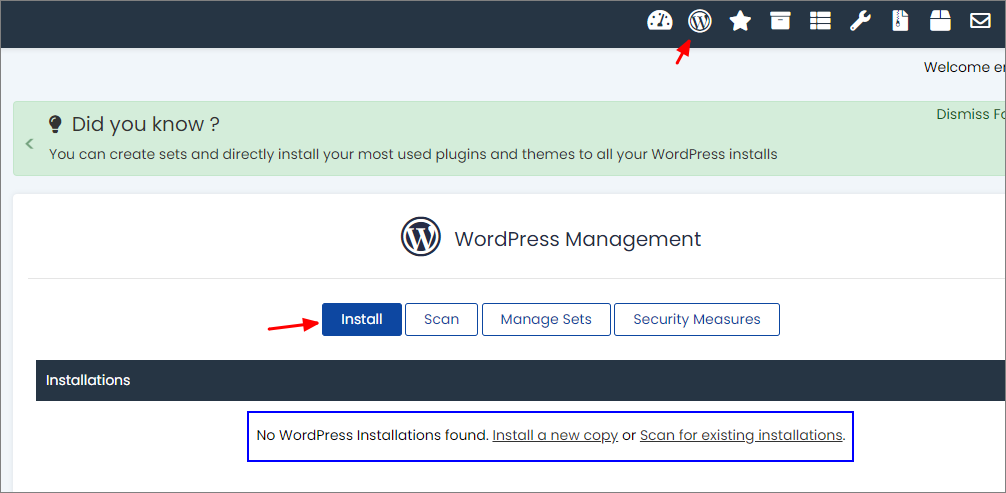This screenshot has height=493, width=1006.
Task: Click the light bulb tip icon
Action: coord(56,124)
